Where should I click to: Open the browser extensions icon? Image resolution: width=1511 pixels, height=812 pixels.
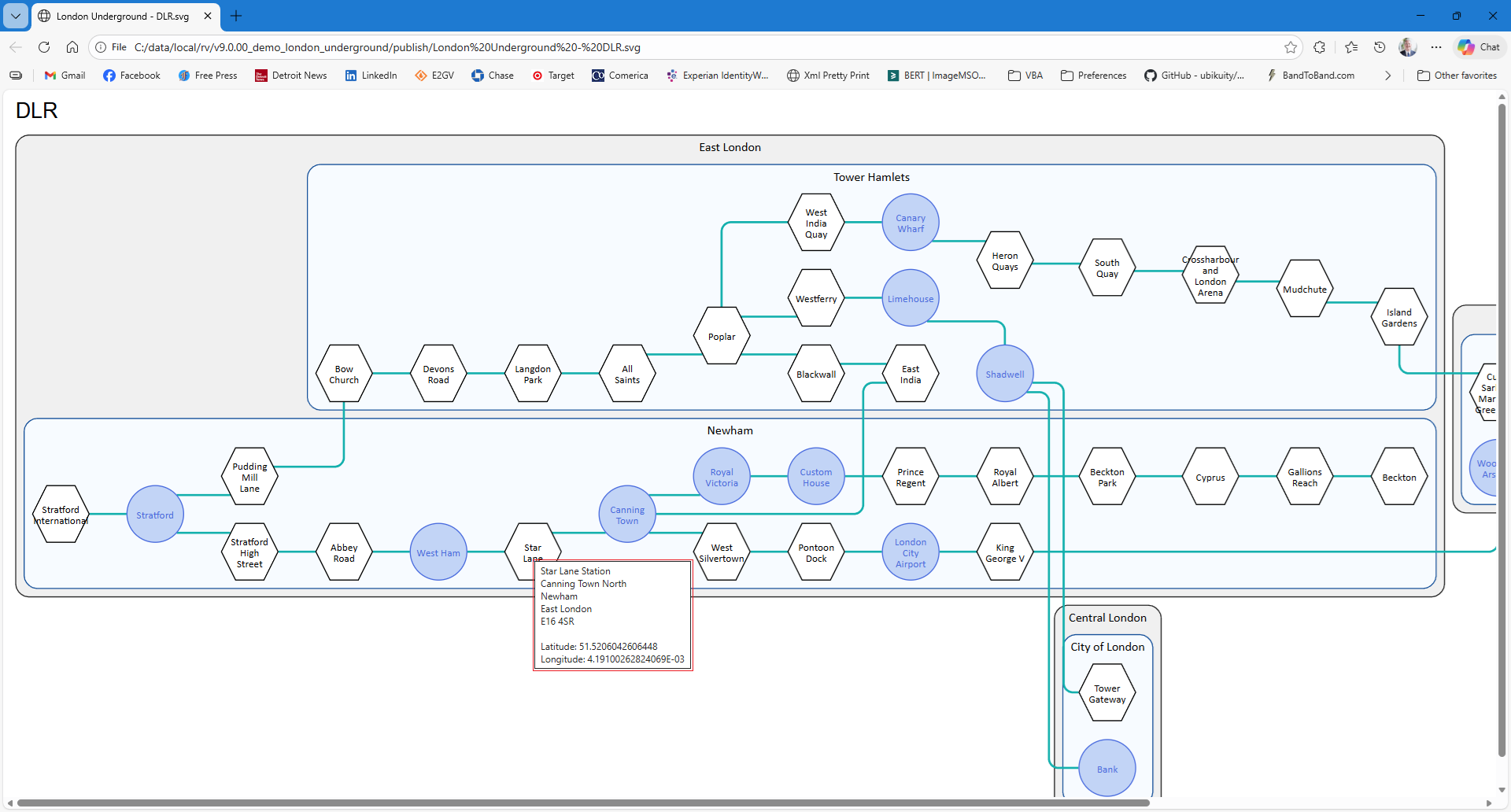[1320, 47]
